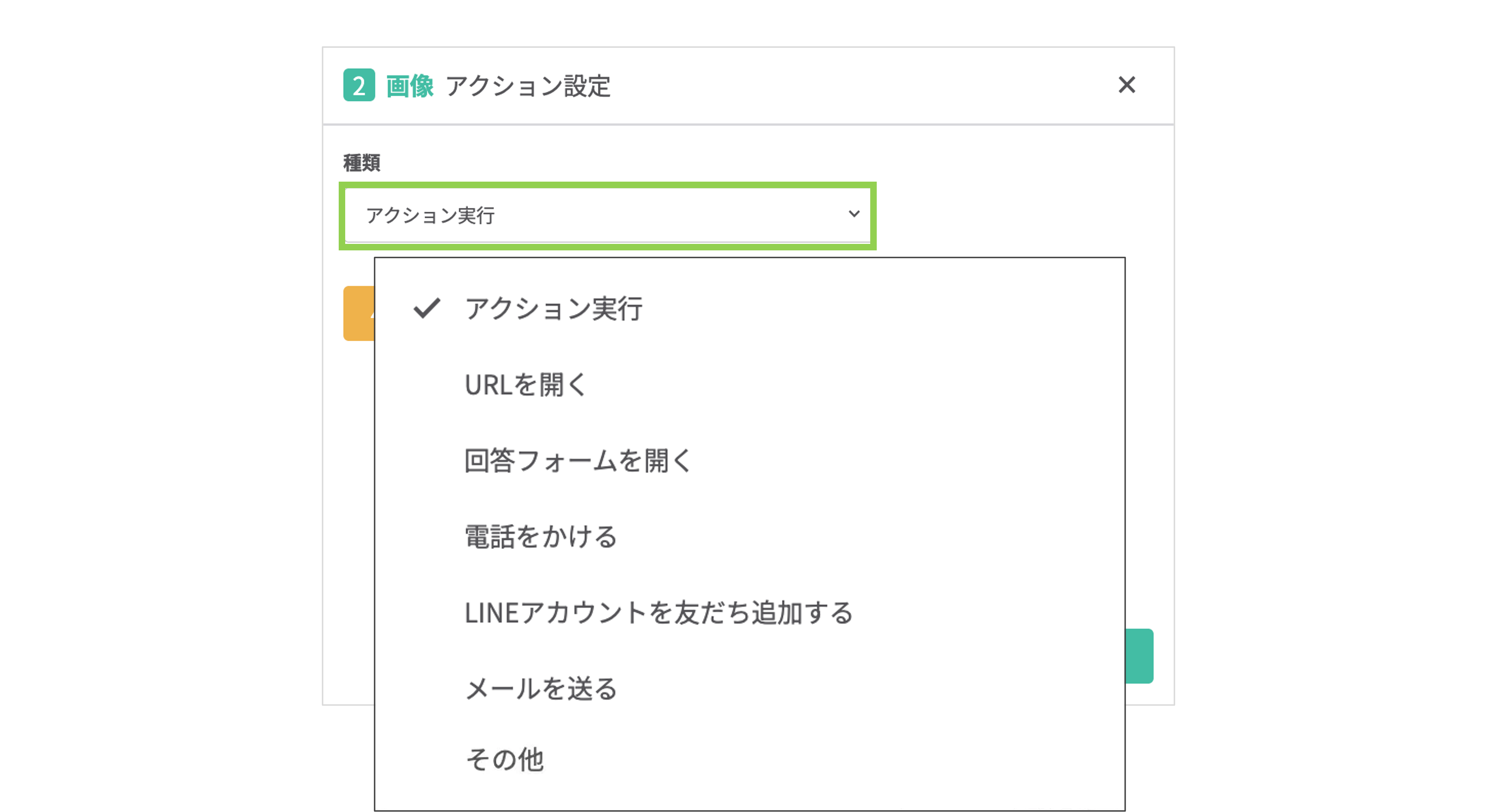The image size is (1497, 812).
Task: Click the dropdown chevron in the 種類 field
Action: 854,214
